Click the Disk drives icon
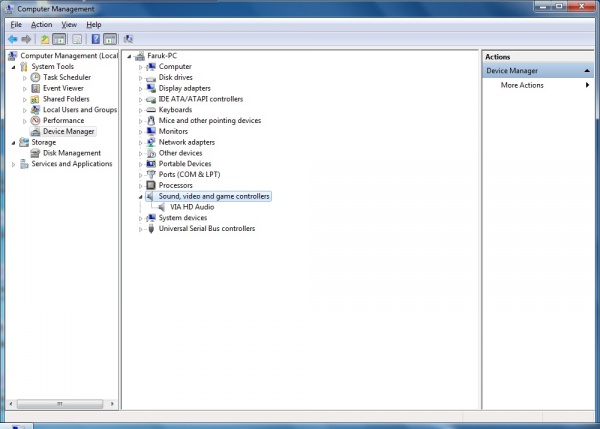The width and height of the screenshot is (600, 429). point(151,78)
